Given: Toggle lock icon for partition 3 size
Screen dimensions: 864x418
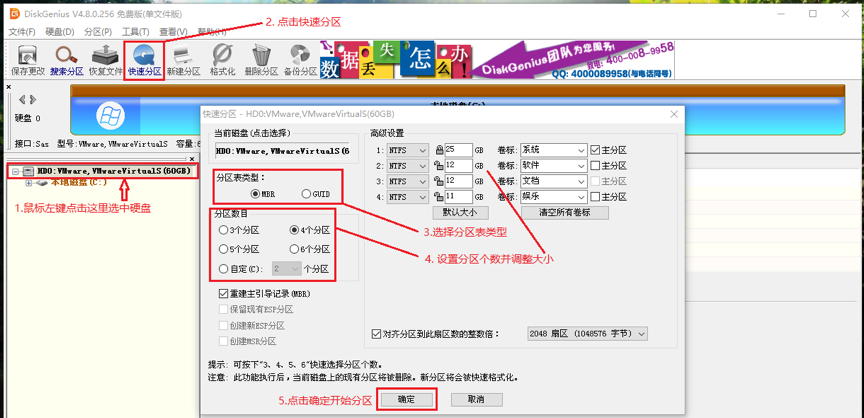Looking at the screenshot, I should point(439,181).
